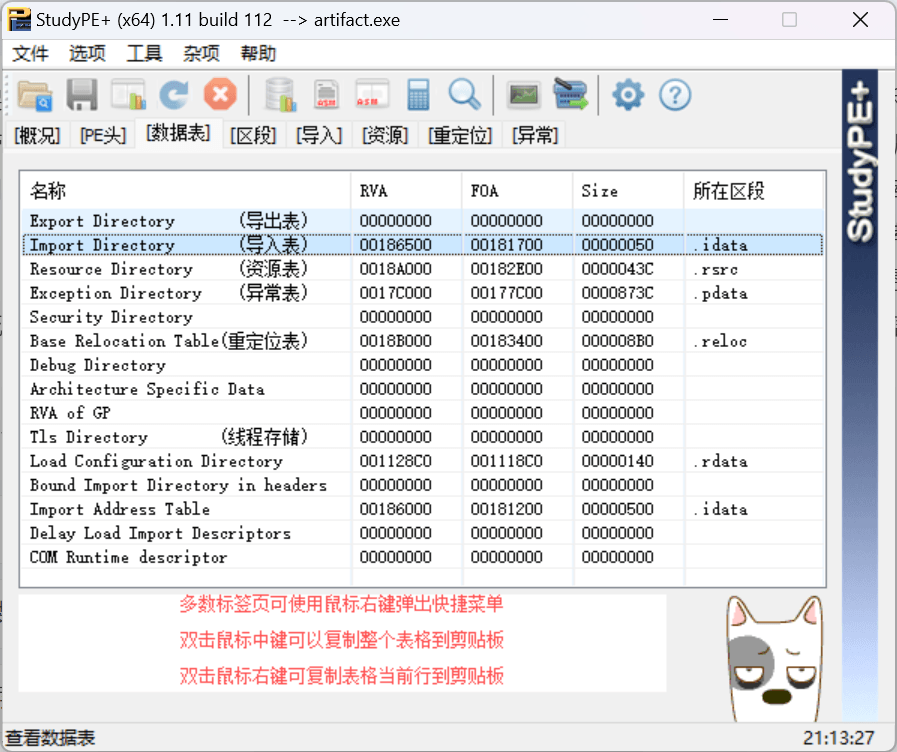Open the 帮助 menu
Viewport: 897px width, 752px height.
pyautogui.click(x=258, y=54)
